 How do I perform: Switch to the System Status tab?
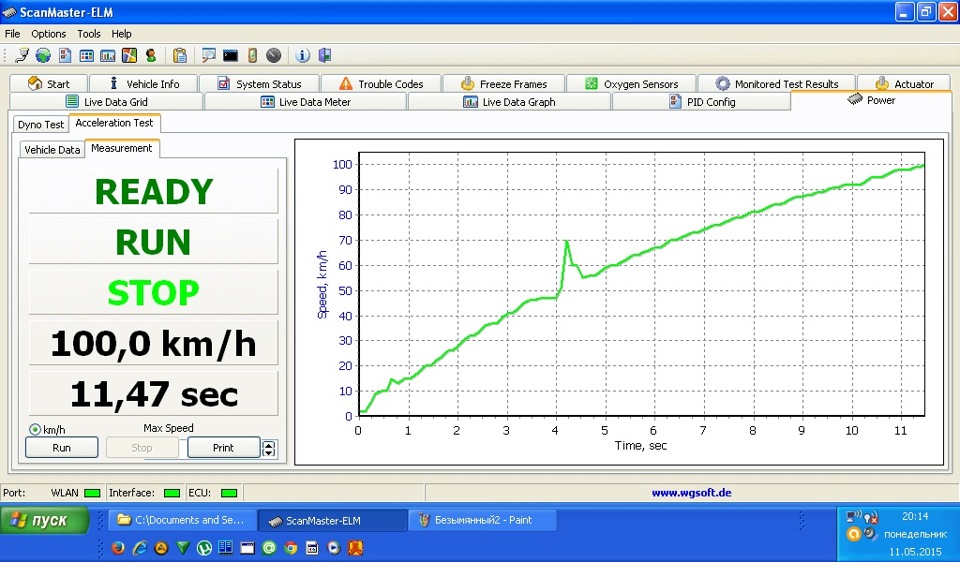pyautogui.click(x=259, y=83)
